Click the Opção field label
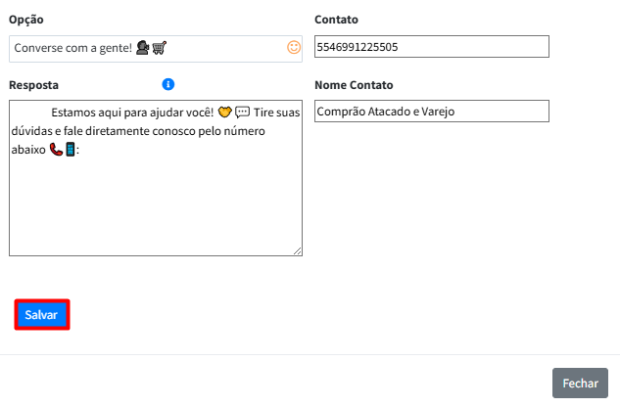Screen dimensions: 620x407 [x=26, y=20]
